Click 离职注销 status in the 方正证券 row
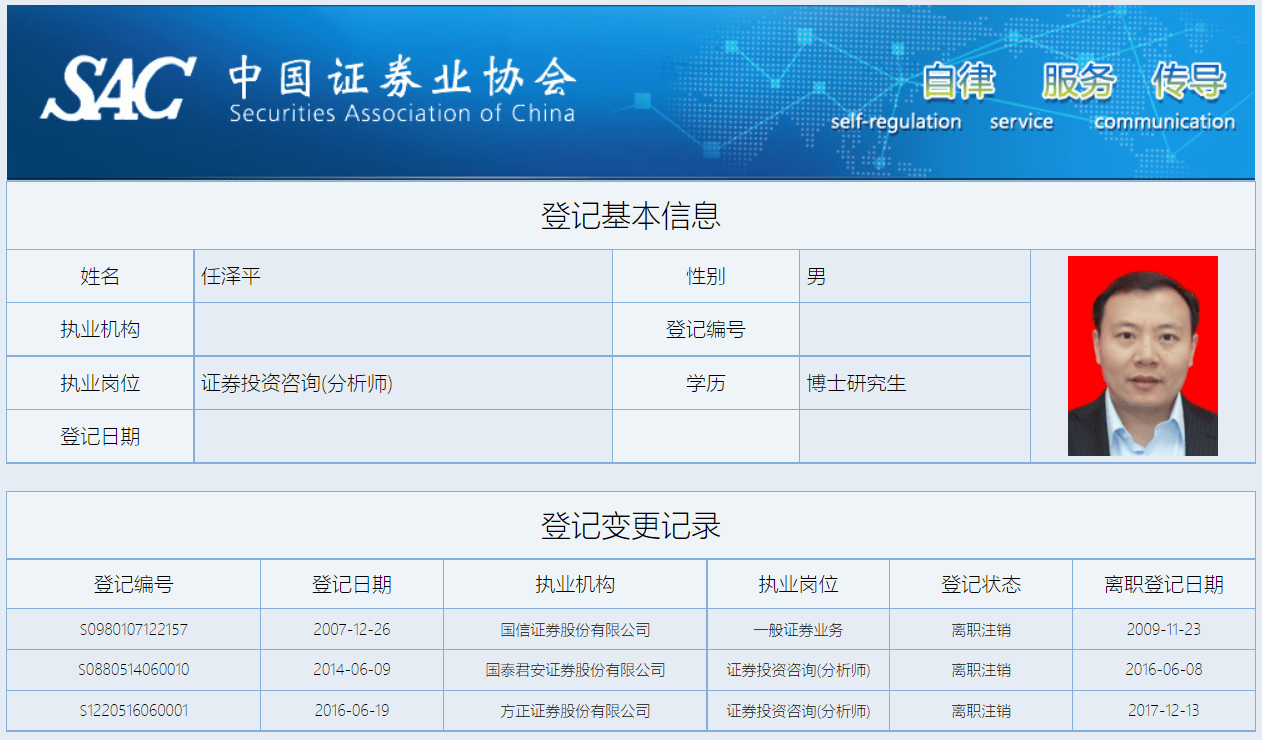The image size is (1262, 740). [x=981, y=711]
